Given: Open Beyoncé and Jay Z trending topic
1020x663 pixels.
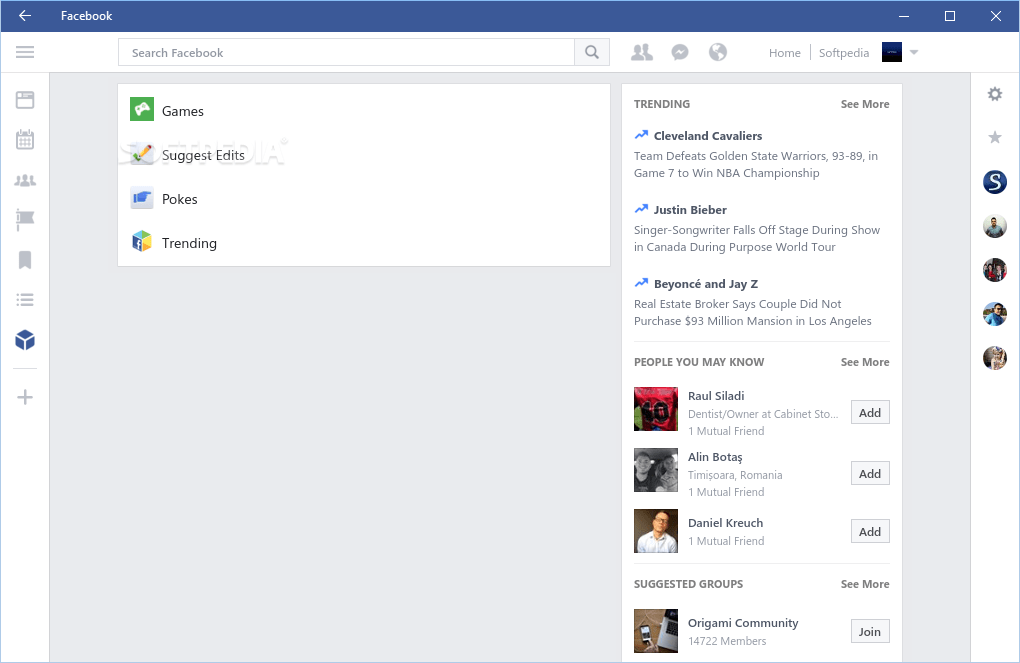Looking at the screenshot, I should [706, 284].
